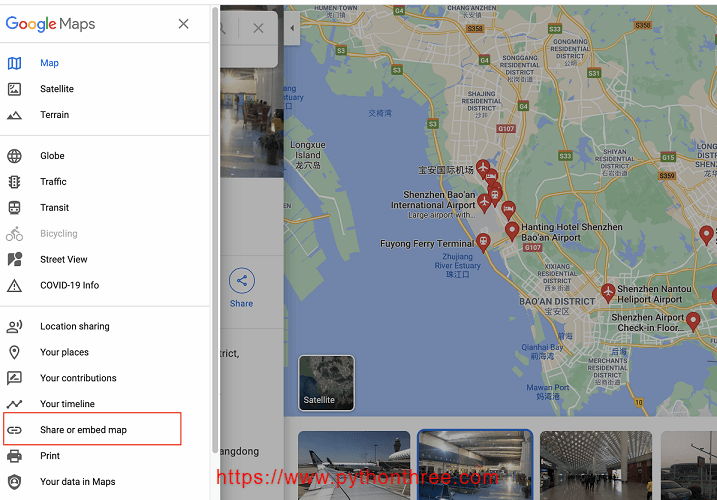Enable Traffic layer
Screen dimensions: 717x500
(x=105, y=182)
